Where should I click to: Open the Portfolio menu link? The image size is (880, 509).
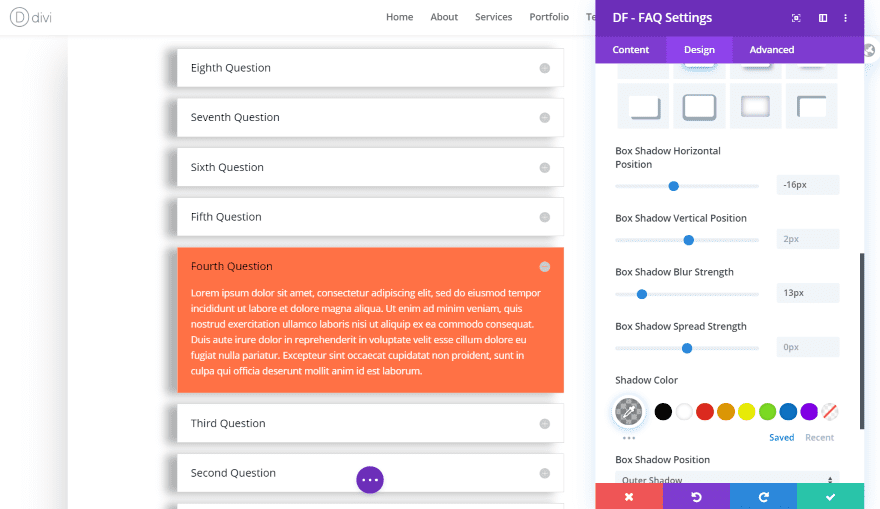point(549,17)
